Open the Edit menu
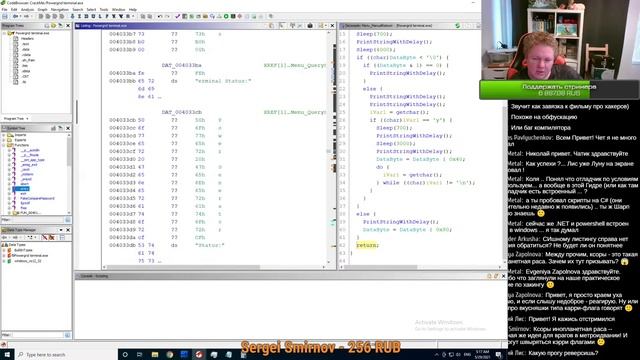The width and height of the screenshot is (640, 360). coord(14,9)
